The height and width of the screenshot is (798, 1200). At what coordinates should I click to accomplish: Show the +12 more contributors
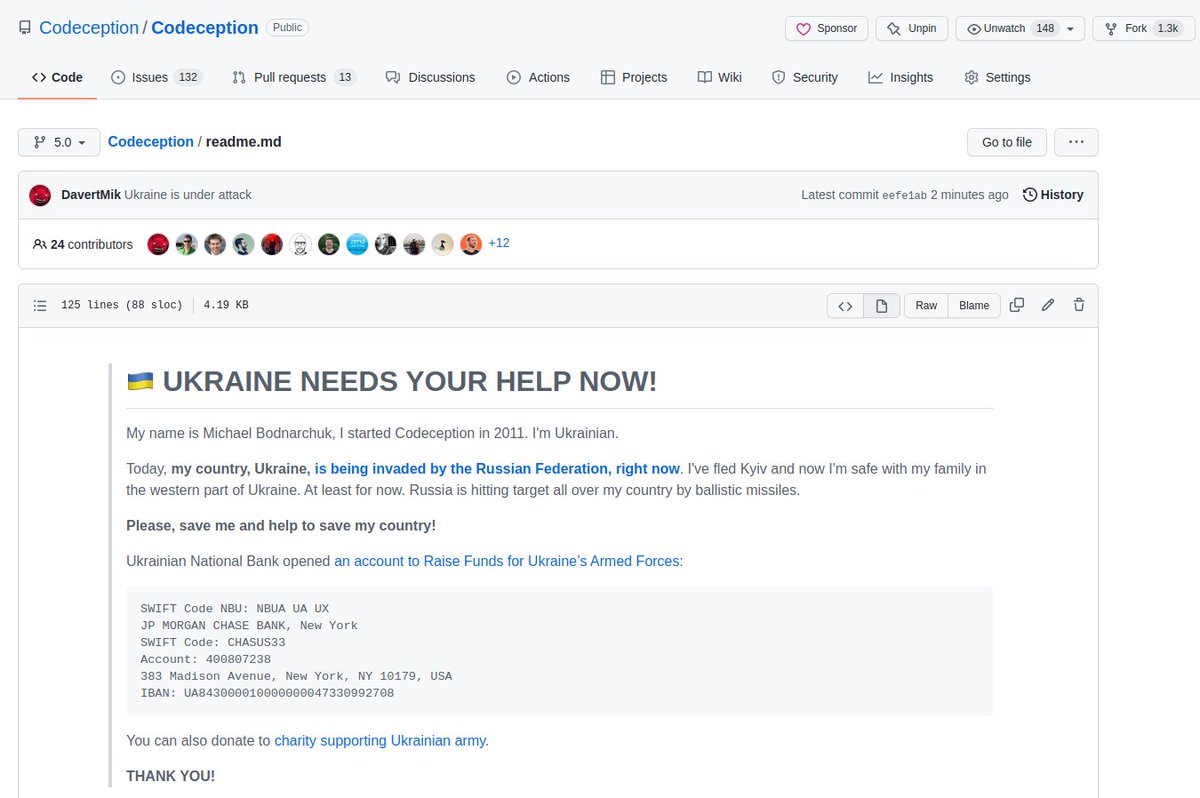pos(499,243)
